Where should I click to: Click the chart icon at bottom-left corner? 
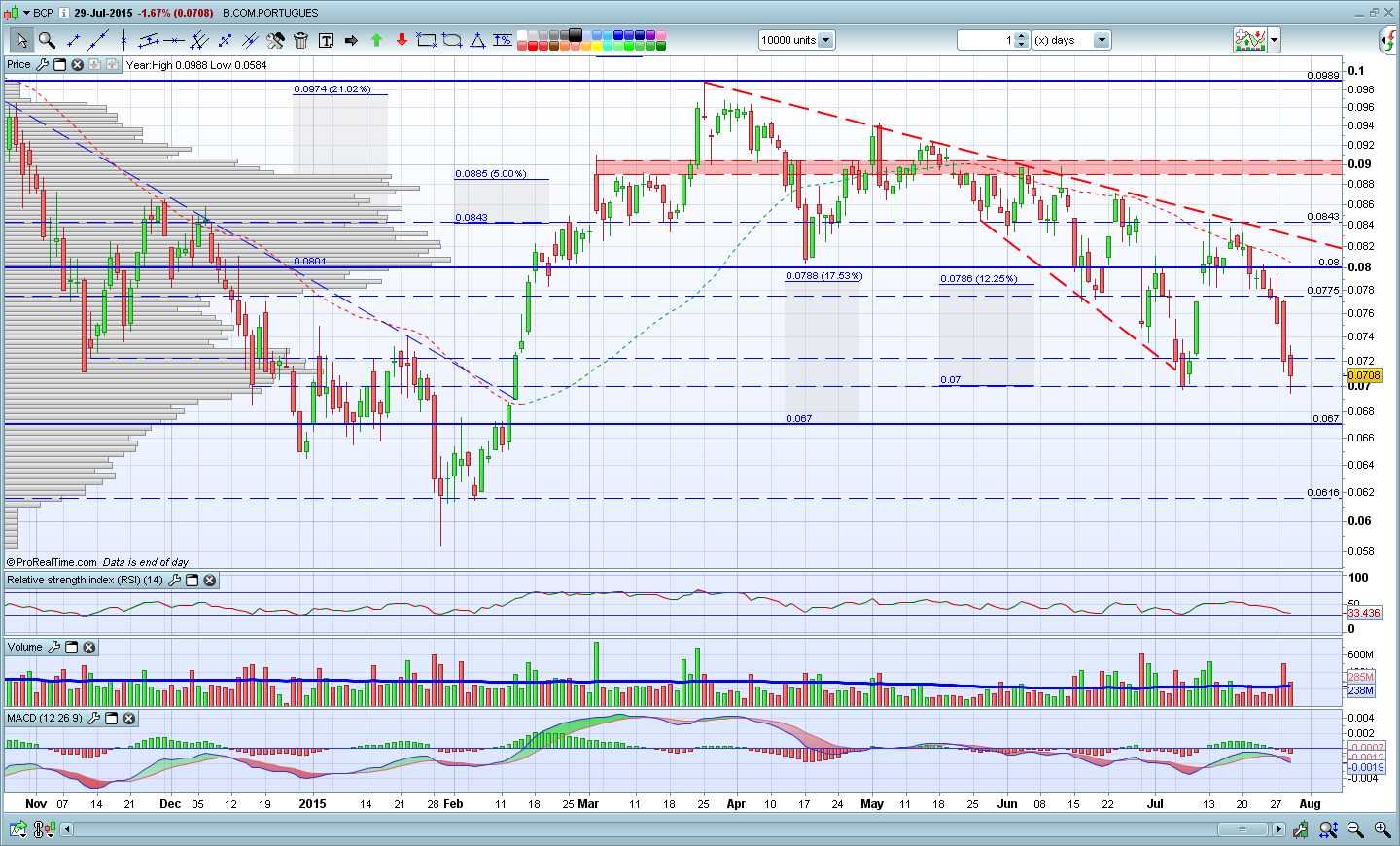coord(17,829)
